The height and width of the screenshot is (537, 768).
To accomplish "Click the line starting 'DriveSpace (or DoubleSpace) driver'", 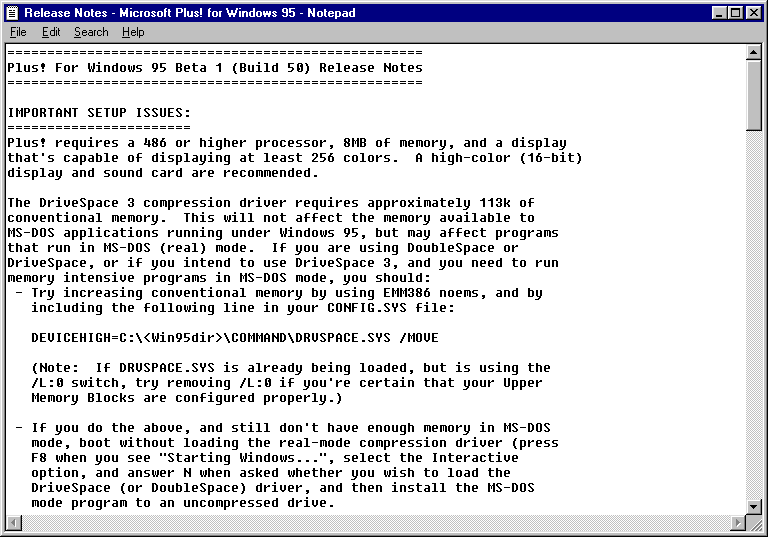I will click(283, 488).
